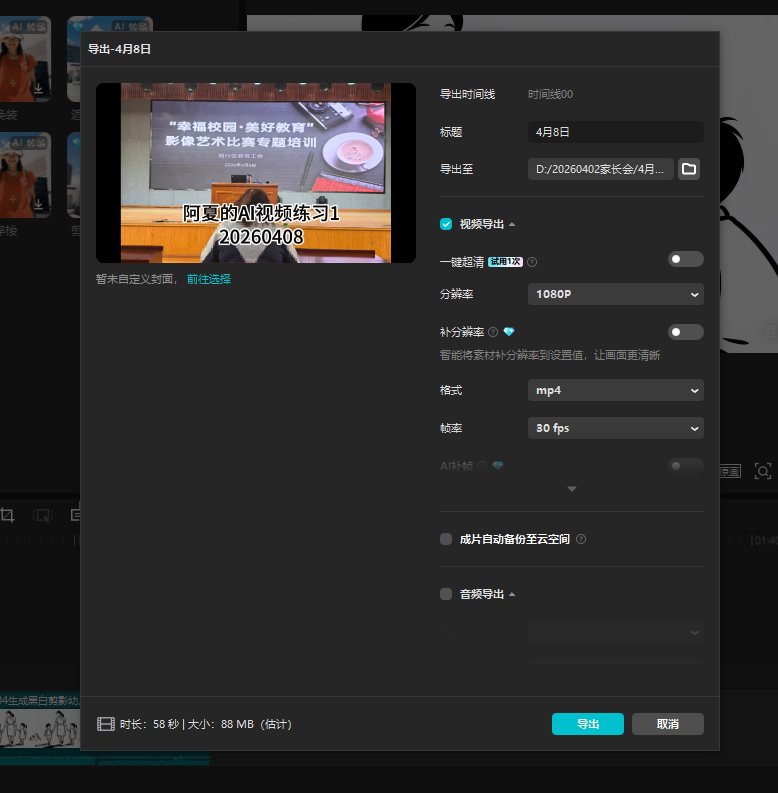Screen dimensions: 778x793
Task: Click the 时长 58秒 size estimate text
Action: (206, 724)
